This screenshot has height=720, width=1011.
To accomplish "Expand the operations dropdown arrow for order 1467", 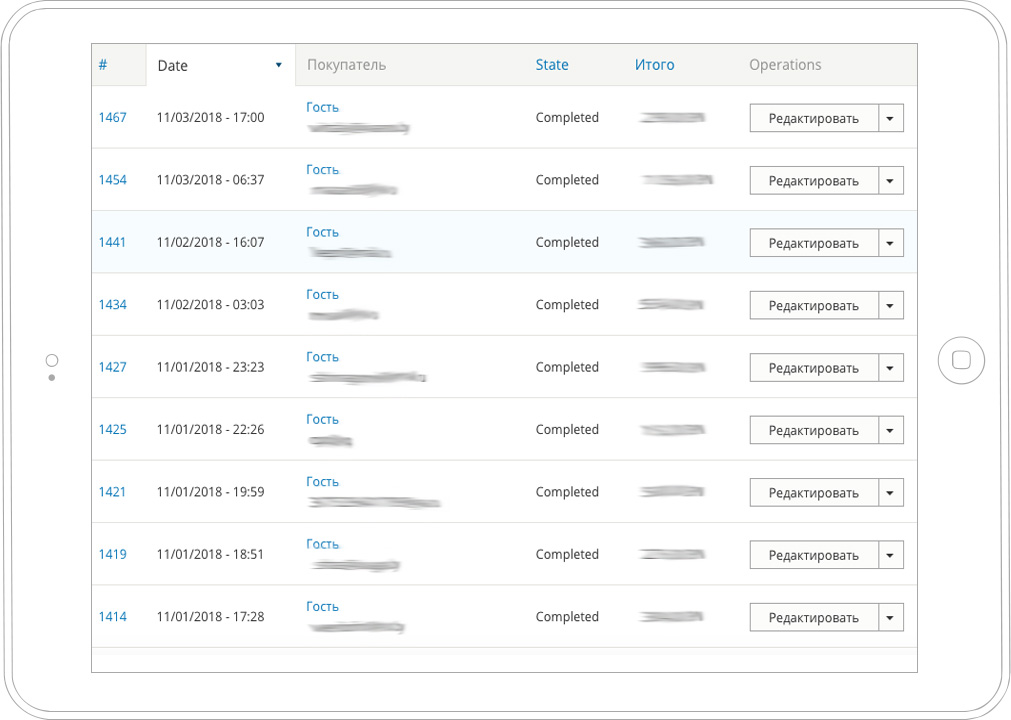I will coord(890,119).
